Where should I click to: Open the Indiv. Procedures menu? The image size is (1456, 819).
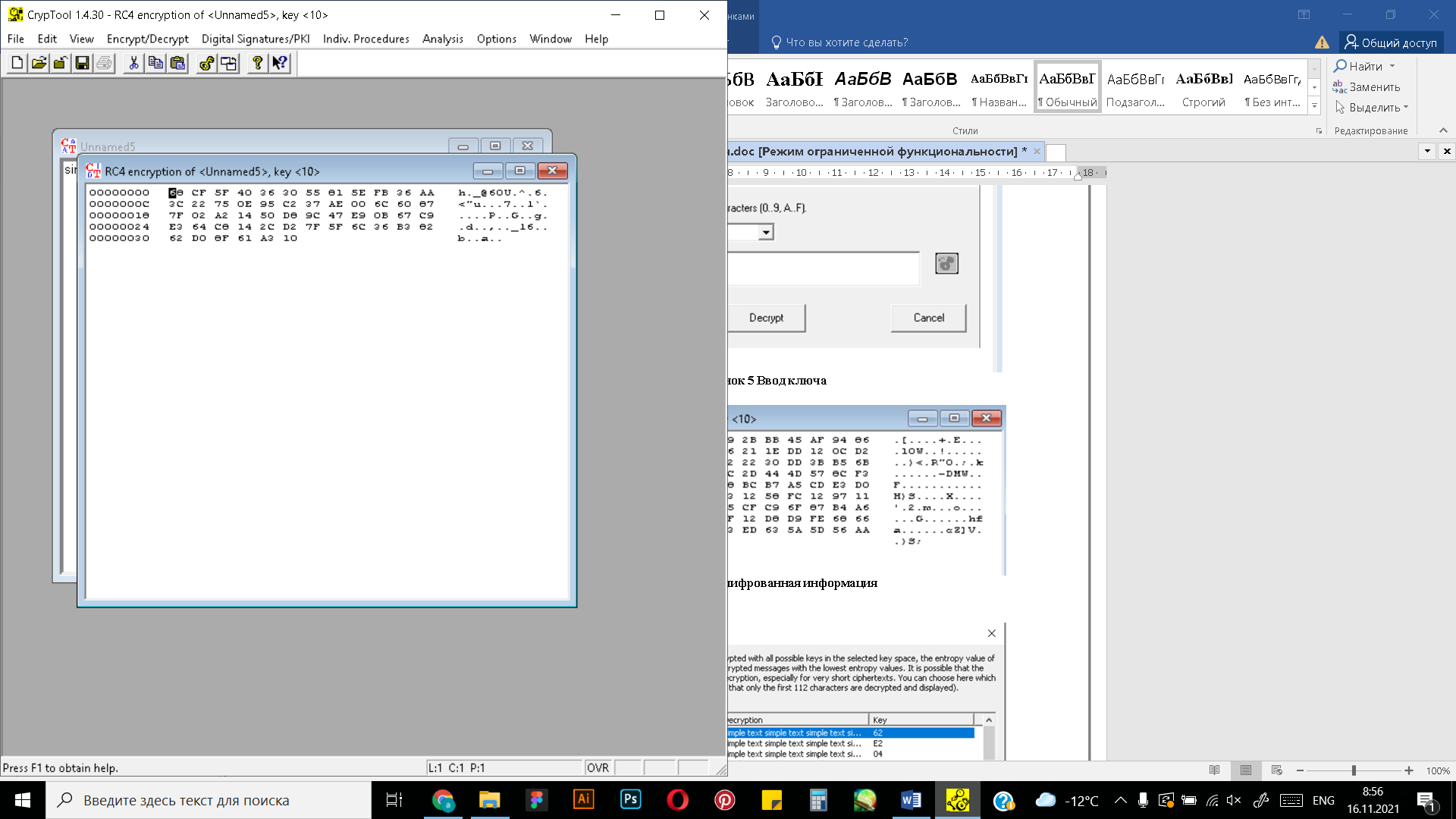366,39
